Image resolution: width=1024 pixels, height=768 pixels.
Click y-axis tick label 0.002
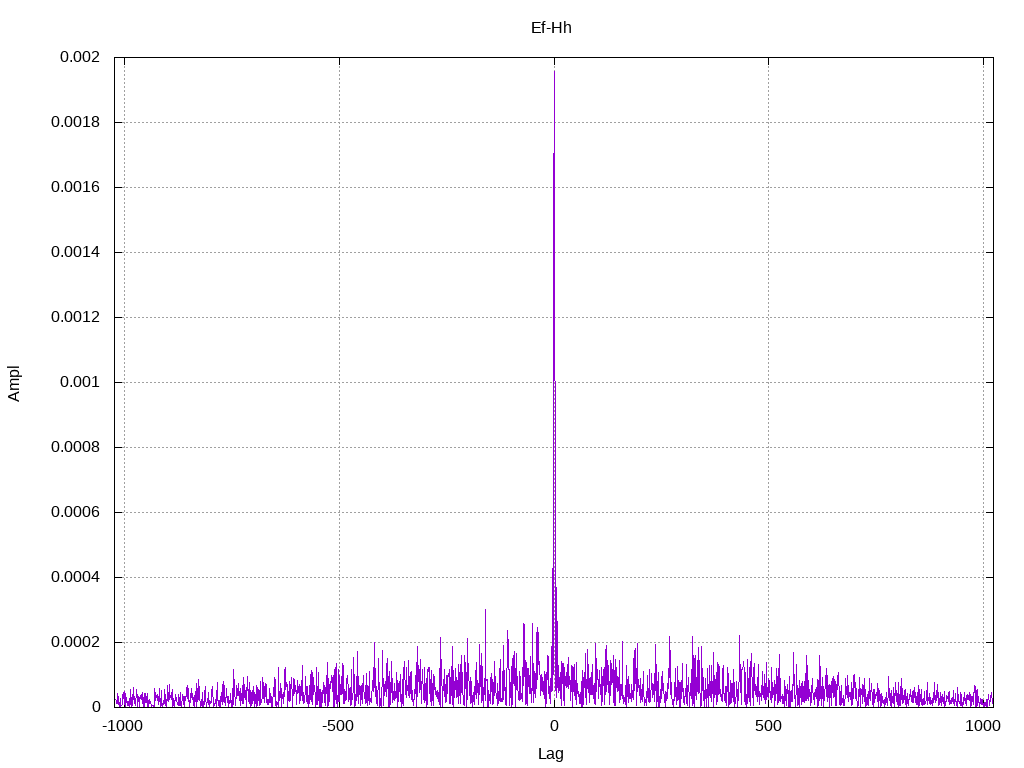click(x=80, y=57)
